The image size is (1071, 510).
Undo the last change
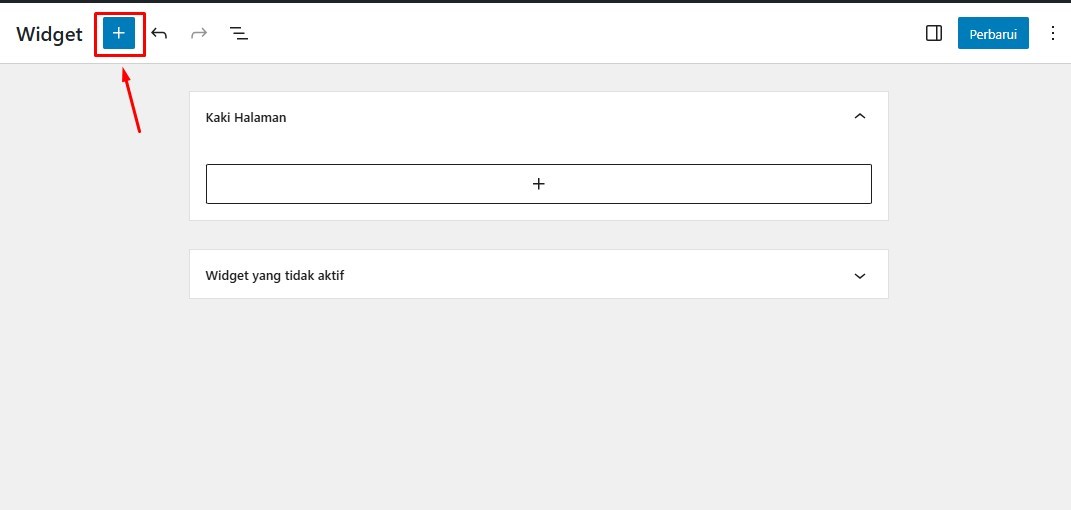coord(159,33)
